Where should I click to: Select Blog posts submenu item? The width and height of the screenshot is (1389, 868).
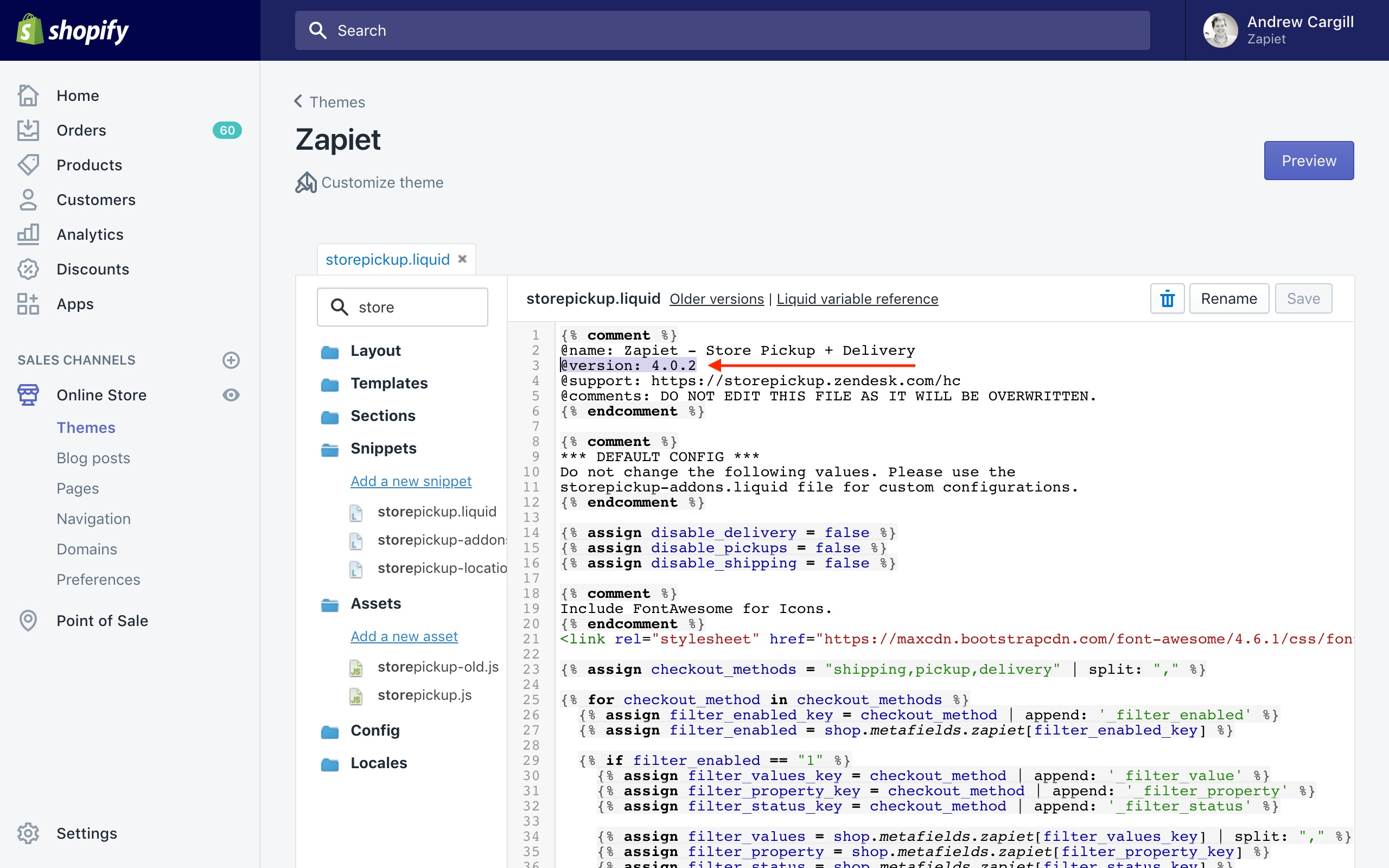click(x=93, y=458)
